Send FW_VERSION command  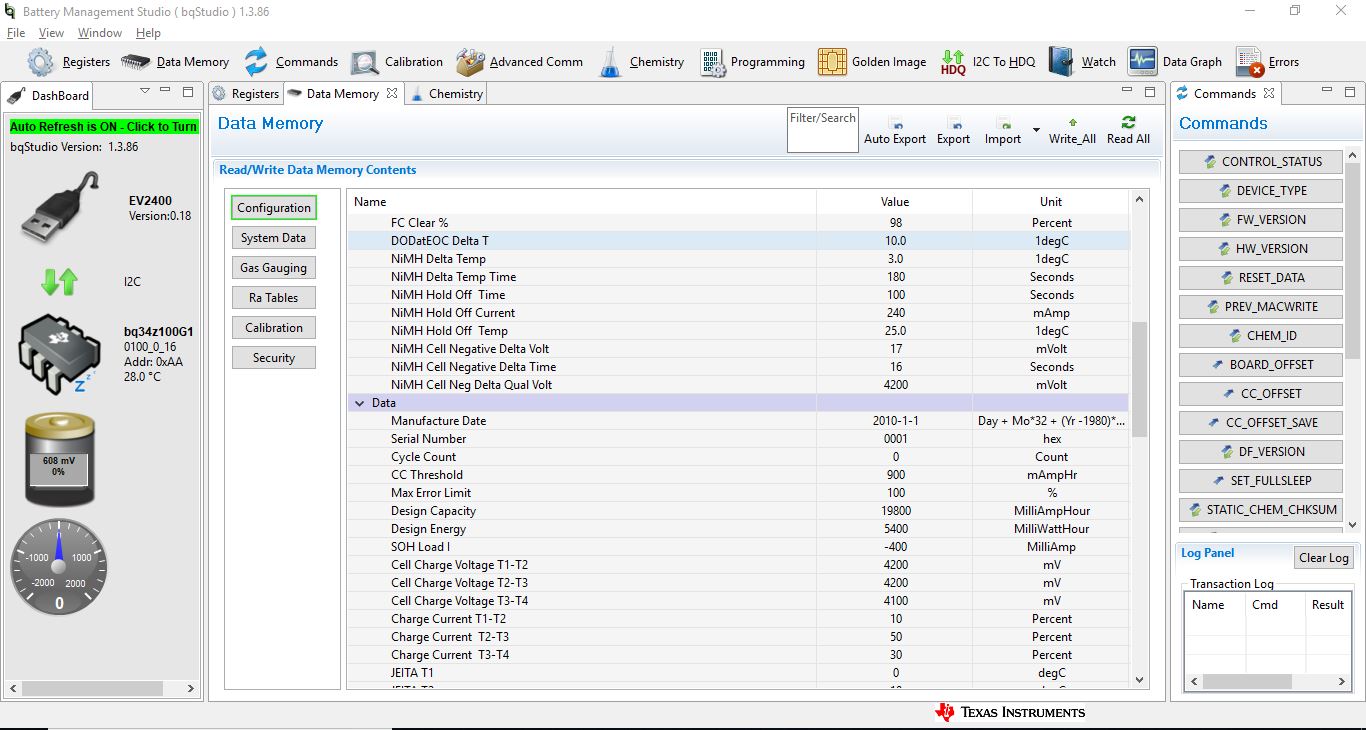pyautogui.click(x=1261, y=220)
